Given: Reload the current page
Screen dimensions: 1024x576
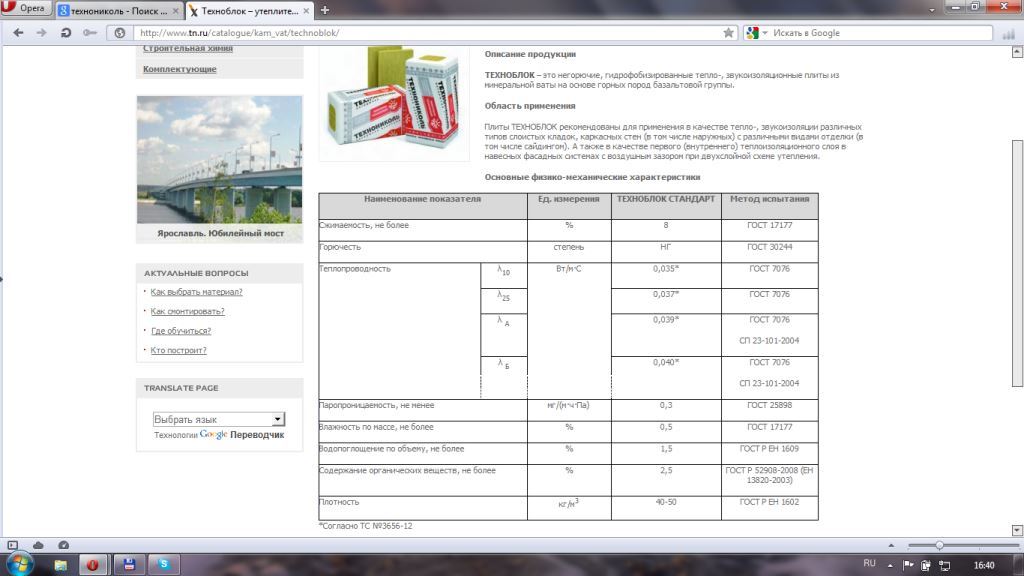Looking at the screenshot, I should pos(66,32).
